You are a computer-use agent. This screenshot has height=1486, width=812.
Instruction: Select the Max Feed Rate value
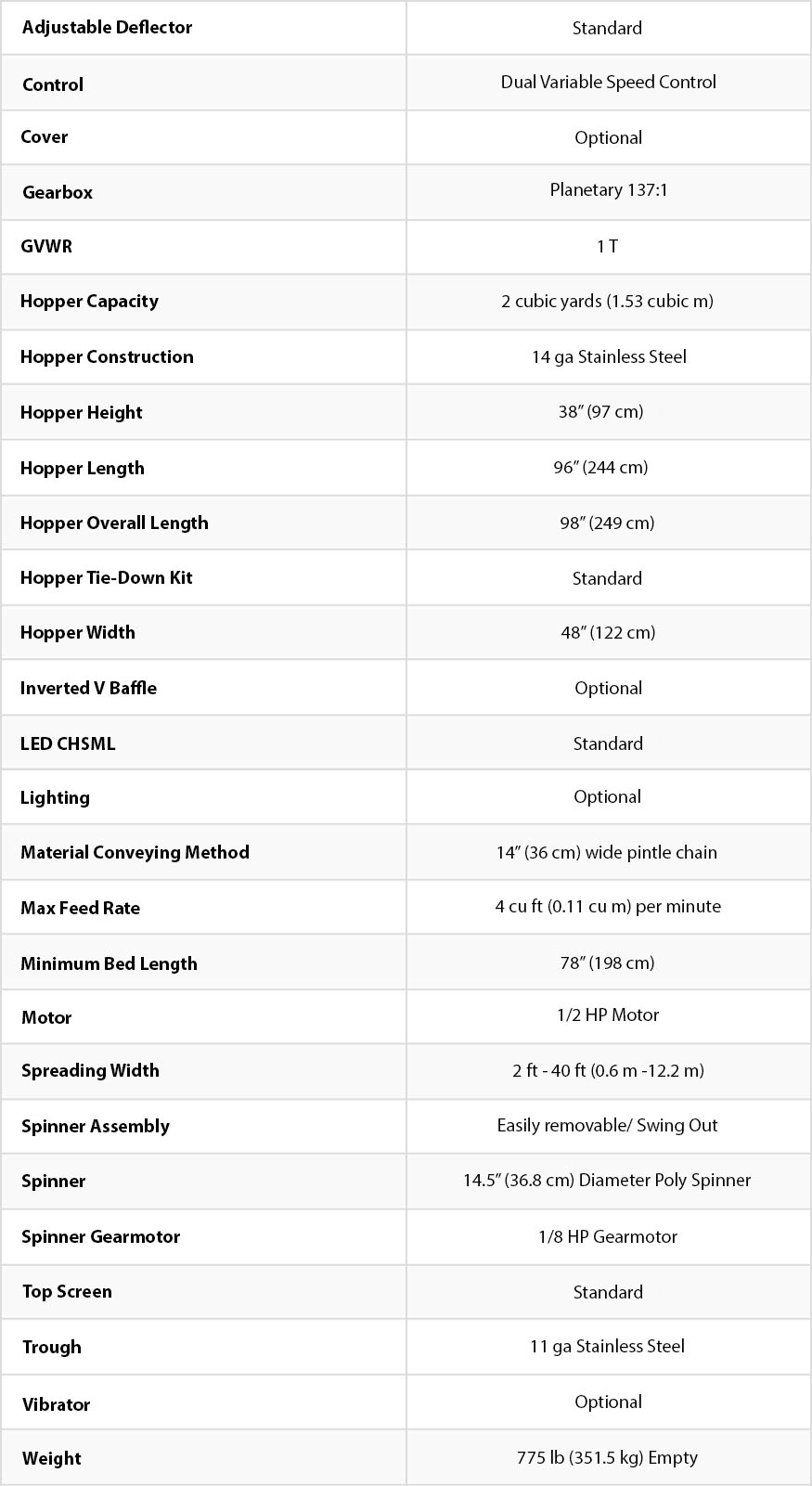click(608, 906)
